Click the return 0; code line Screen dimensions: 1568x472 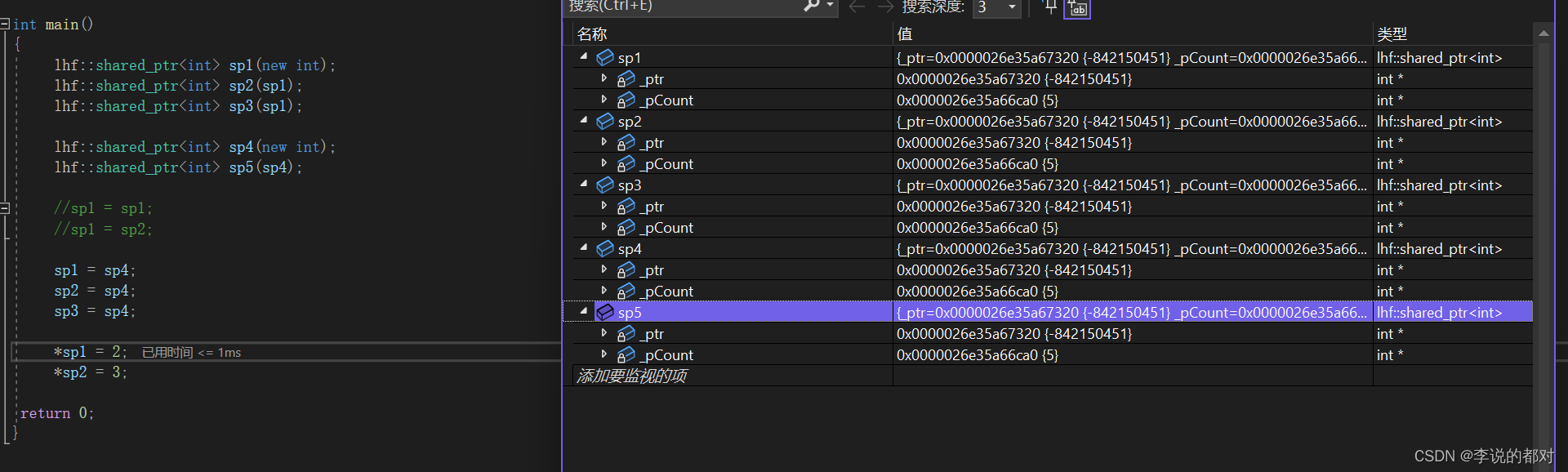[x=57, y=413]
